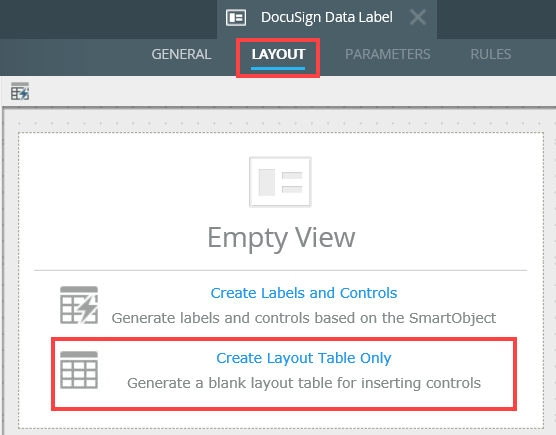Click the dotted canvas border above Empty View
Image resolution: width=556 pixels, height=435 pixels.
click(280, 133)
